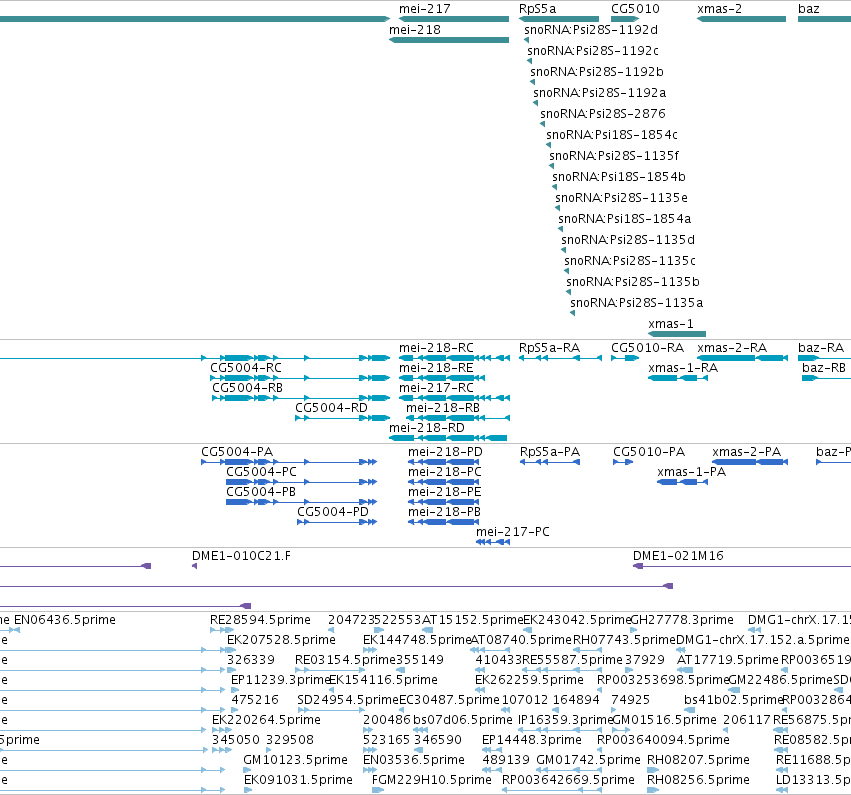Select snoRNA:Psi28S-1135b label
This screenshot has height=795, width=851.
coord(633,282)
